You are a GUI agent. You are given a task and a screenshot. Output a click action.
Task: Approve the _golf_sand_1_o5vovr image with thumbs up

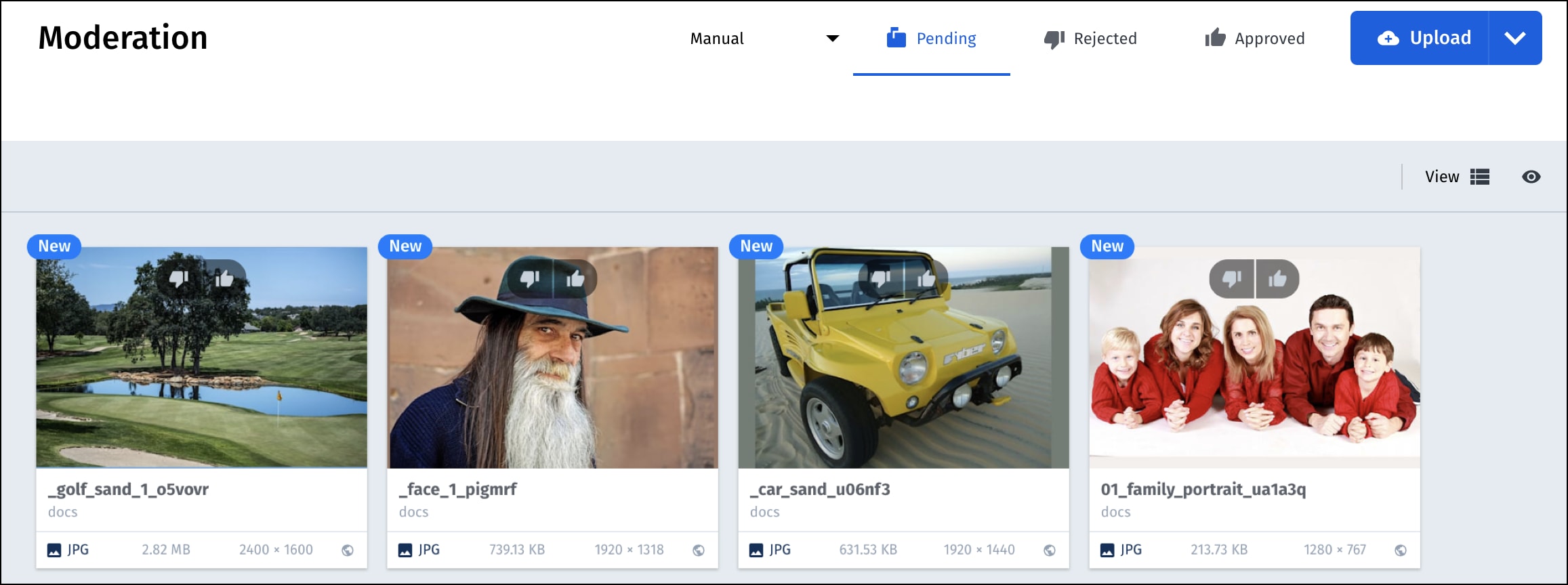pos(224,278)
